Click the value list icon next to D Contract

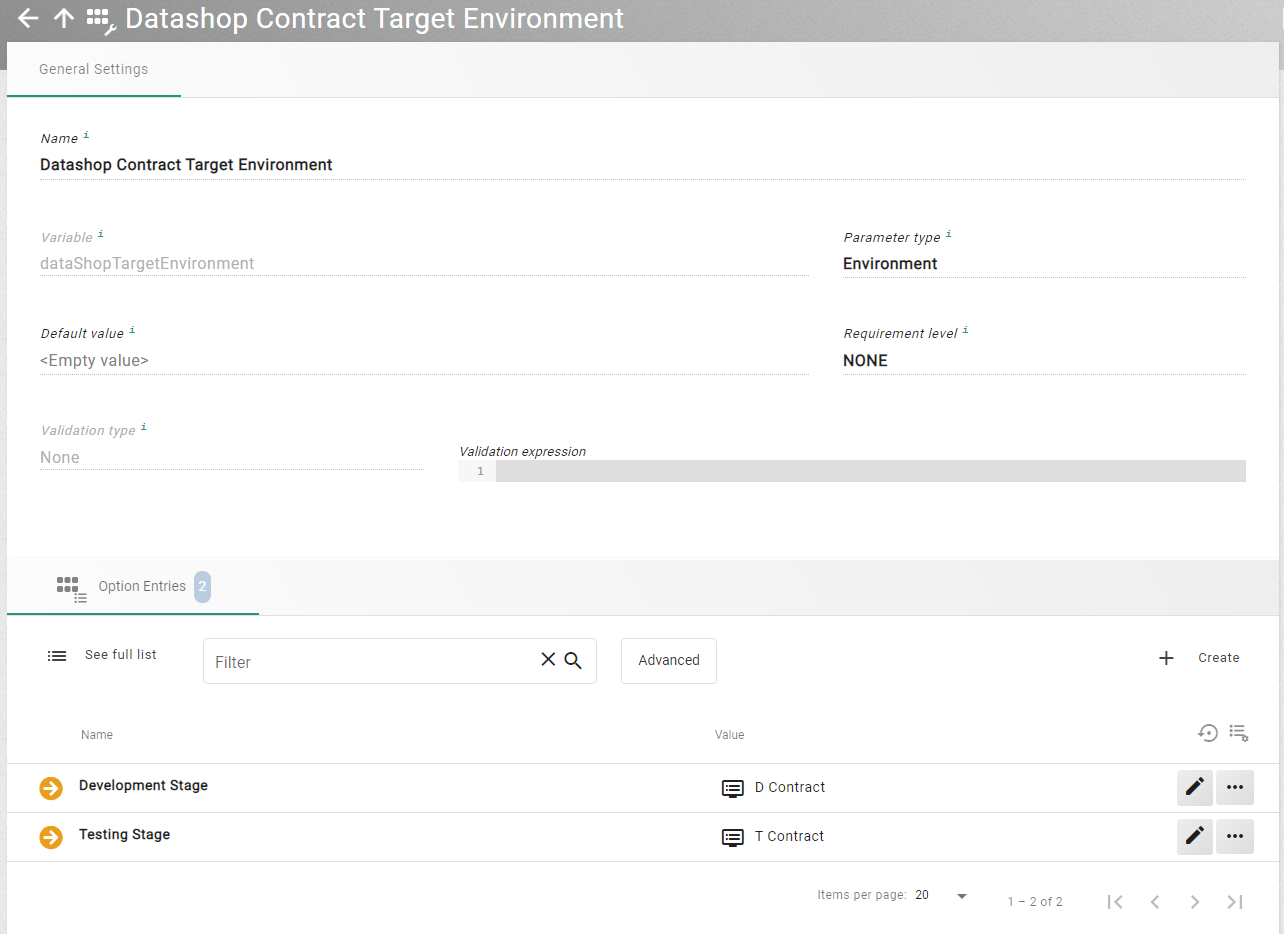pos(733,788)
